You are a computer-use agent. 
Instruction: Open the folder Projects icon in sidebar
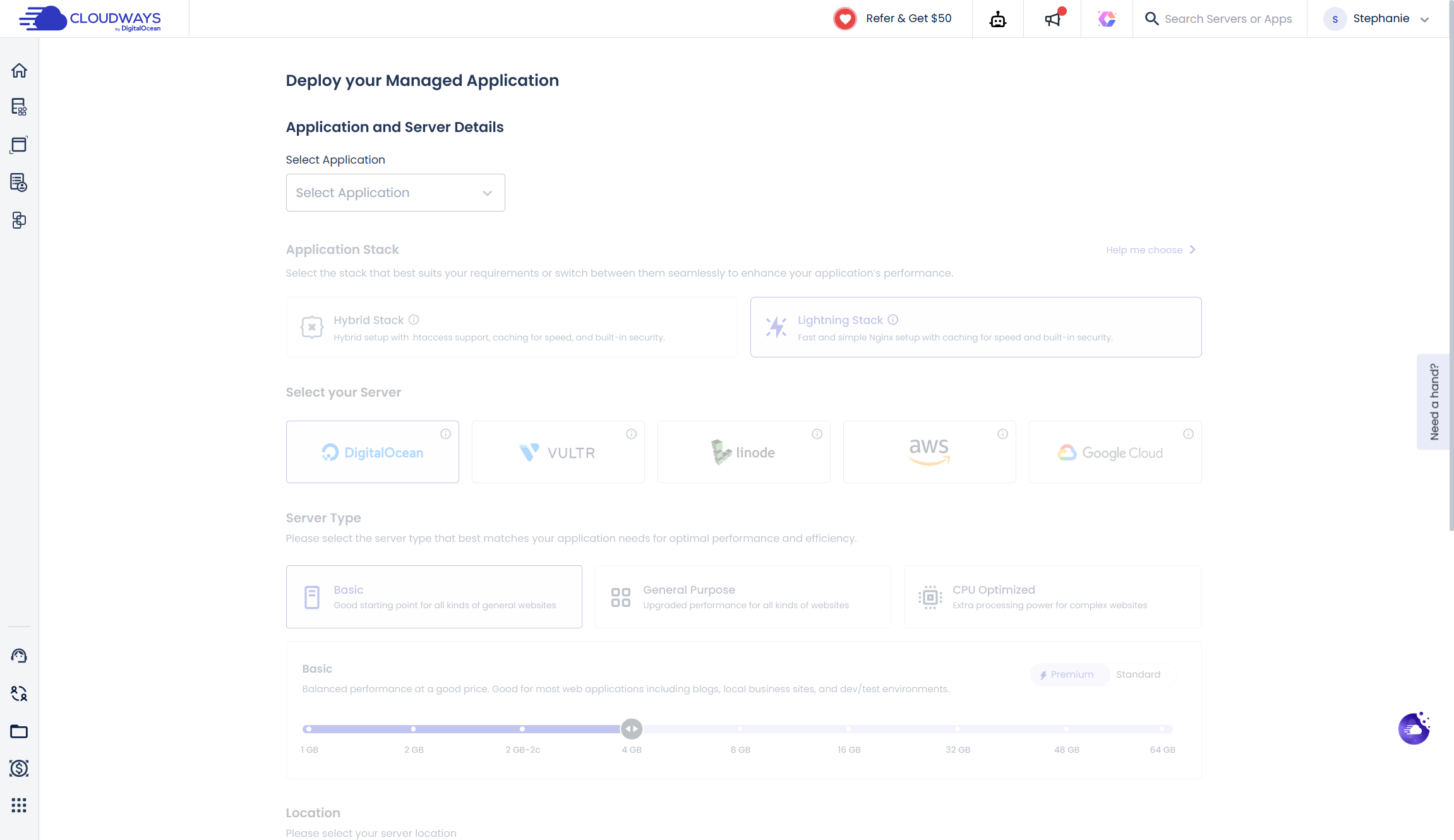tap(19, 731)
